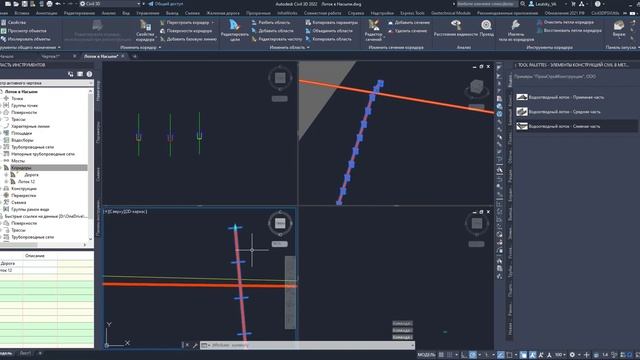Click the МОДЕЛЬ status bar button

[426, 355]
